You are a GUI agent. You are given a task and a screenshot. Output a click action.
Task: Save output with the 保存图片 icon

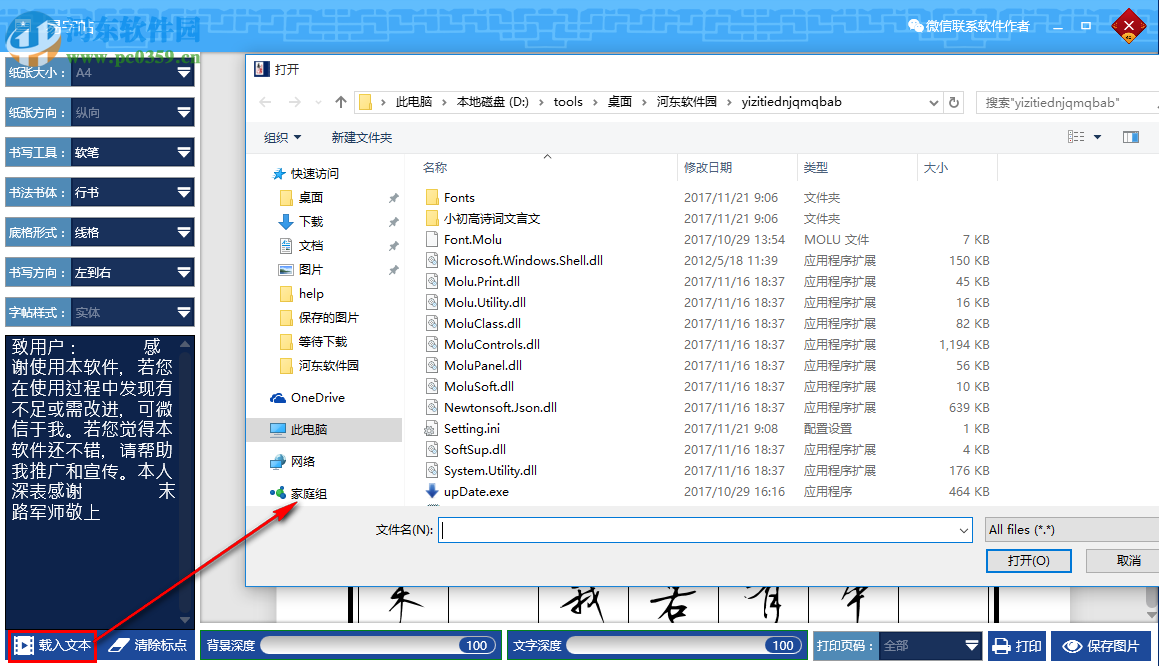[x=1102, y=645]
